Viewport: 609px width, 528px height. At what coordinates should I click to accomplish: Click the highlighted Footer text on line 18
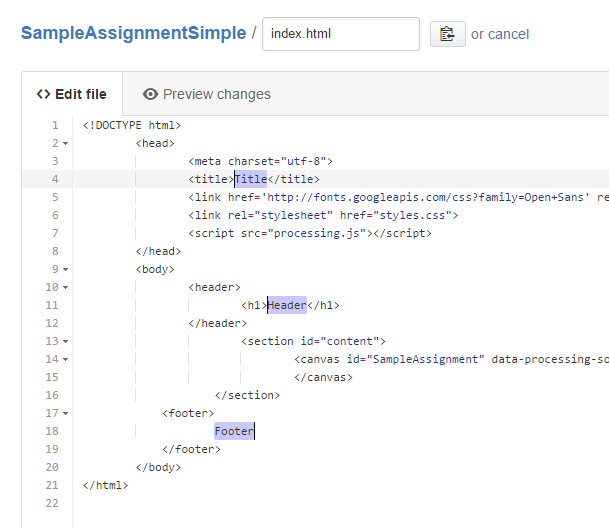pos(234,431)
